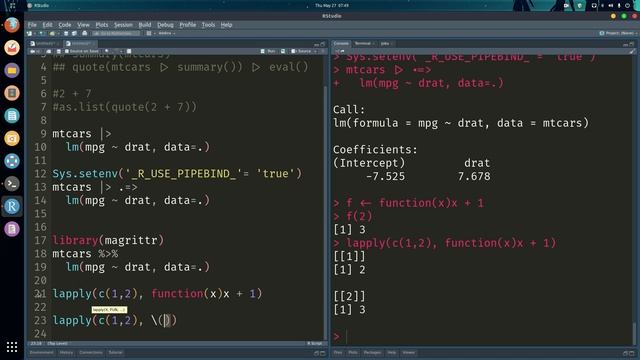Screen dimensions: 640x360
Task: Open the help lifebuoy icon in the dock
Action: [12, 161]
